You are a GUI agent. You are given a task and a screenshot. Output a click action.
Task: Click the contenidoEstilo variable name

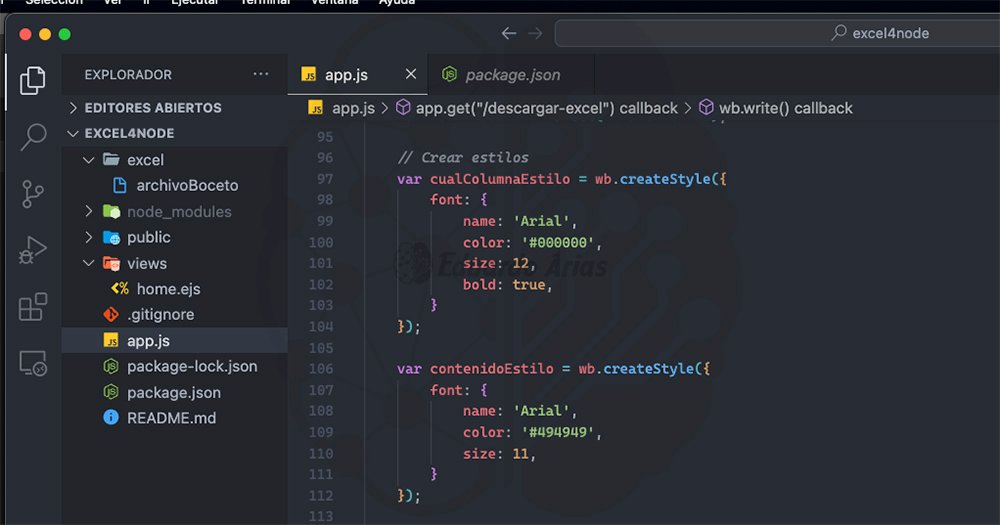click(x=492, y=369)
